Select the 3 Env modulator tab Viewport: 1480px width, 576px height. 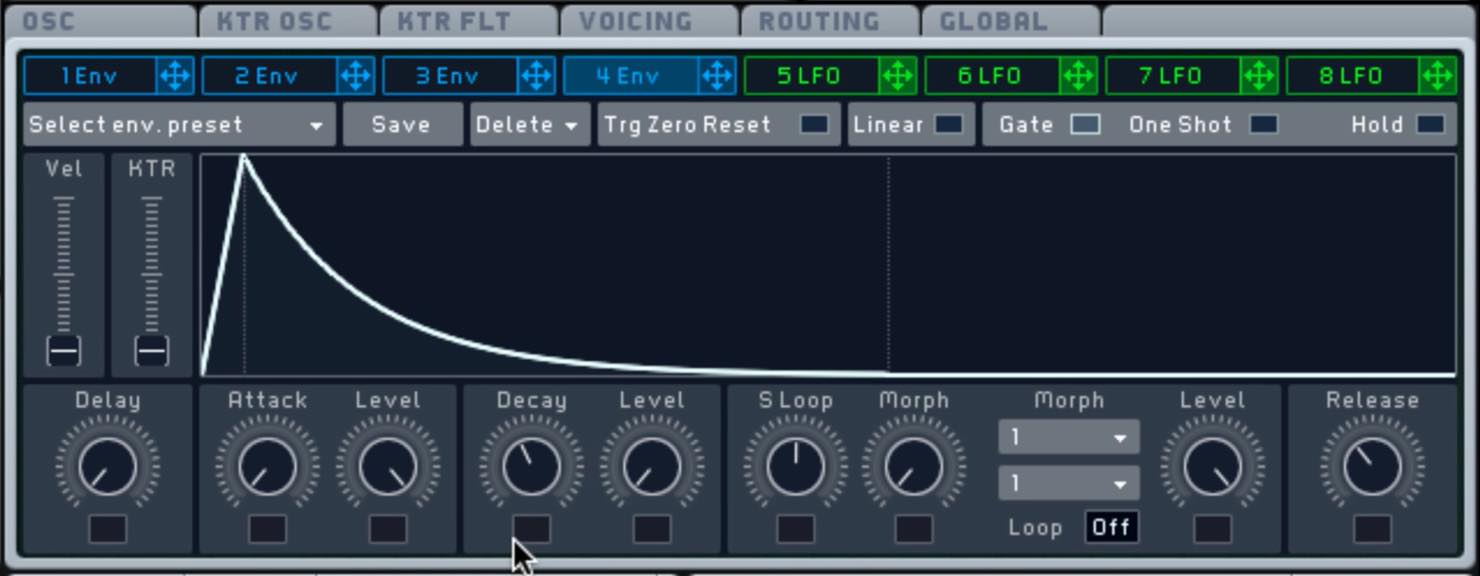(x=451, y=76)
